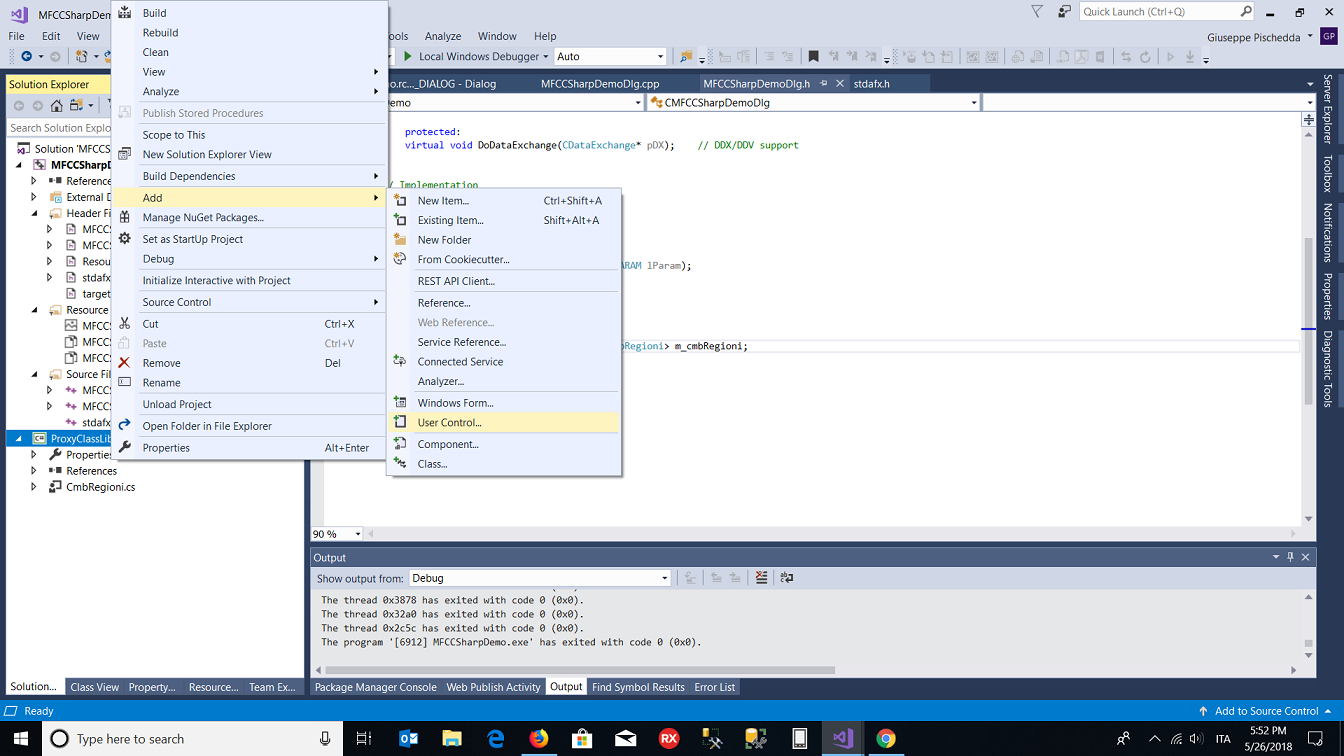Screen dimensions: 1344x756
Task: Toggle a bookmark with the bookmark icon
Action: 813,57
